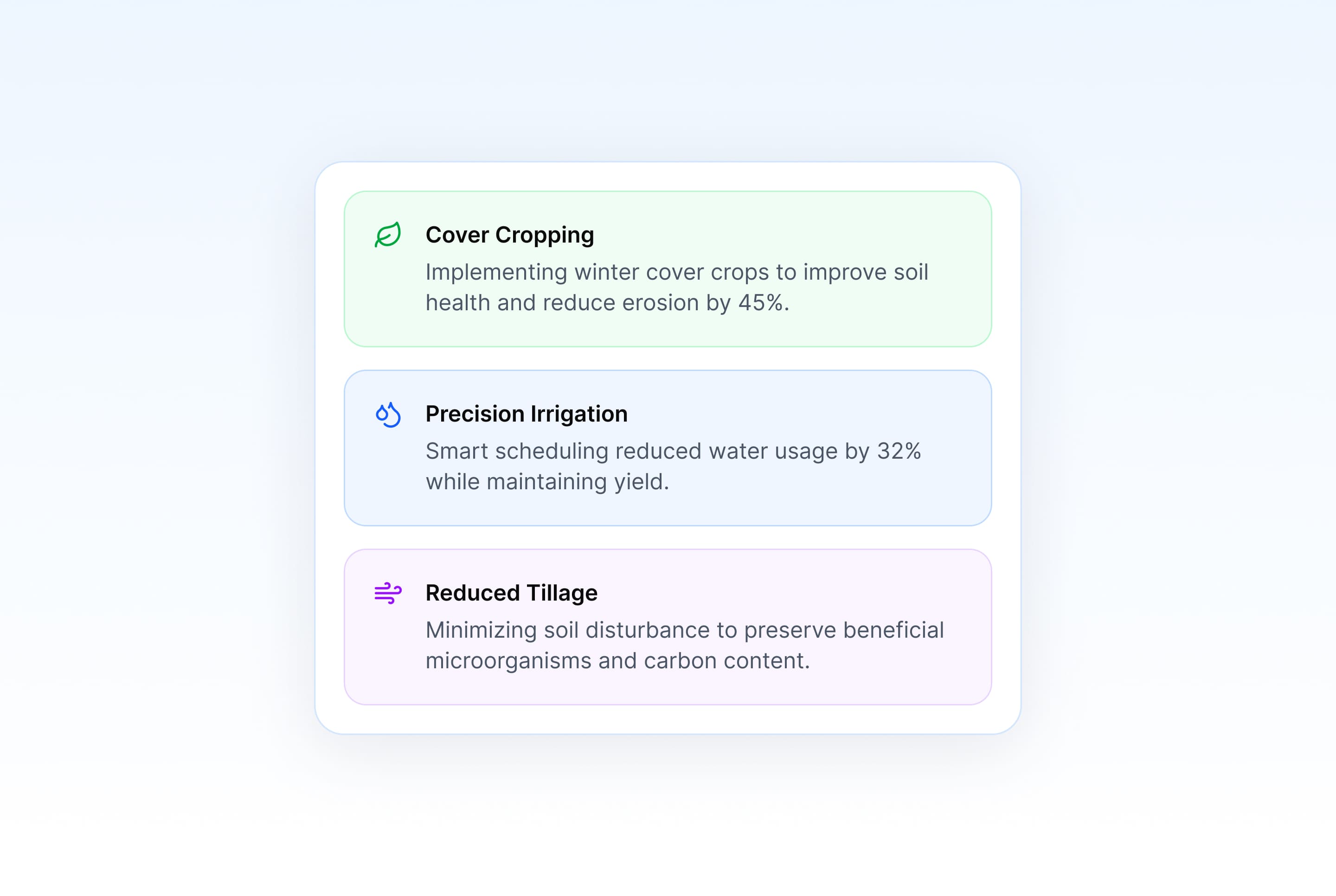1336x896 pixels.
Task: Select the soil disturbance description text
Action: click(x=684, y=645)
